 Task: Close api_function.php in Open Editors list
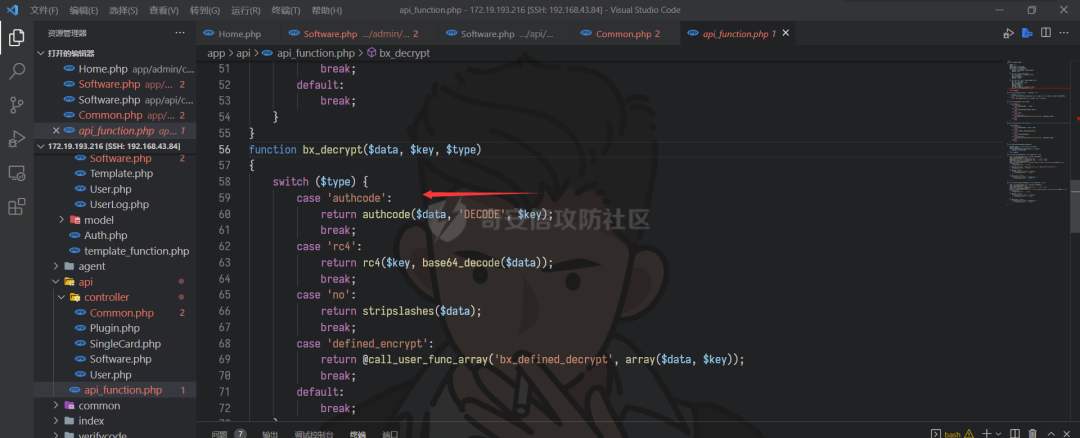pyautogui.click(x=56, y=131)
